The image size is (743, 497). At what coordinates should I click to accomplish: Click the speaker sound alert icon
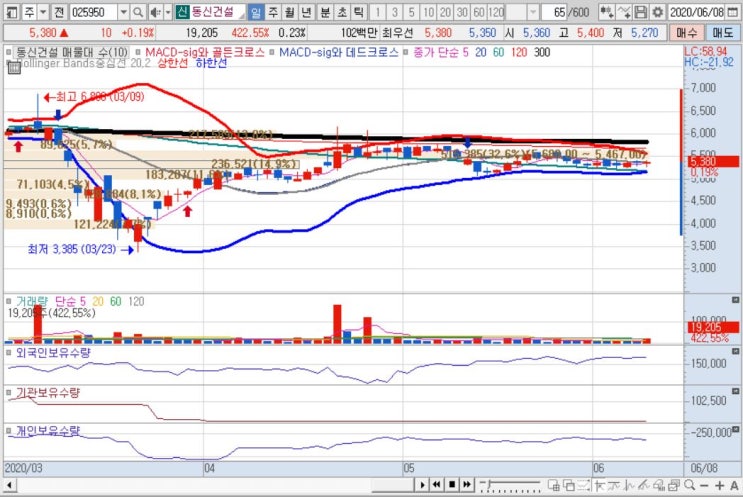click(155, 12)
